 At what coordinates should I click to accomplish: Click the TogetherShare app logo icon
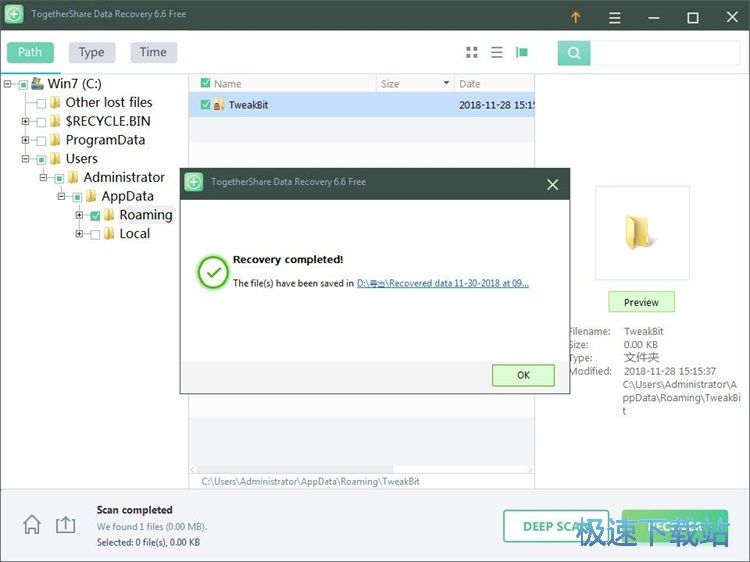click(14, 14)
